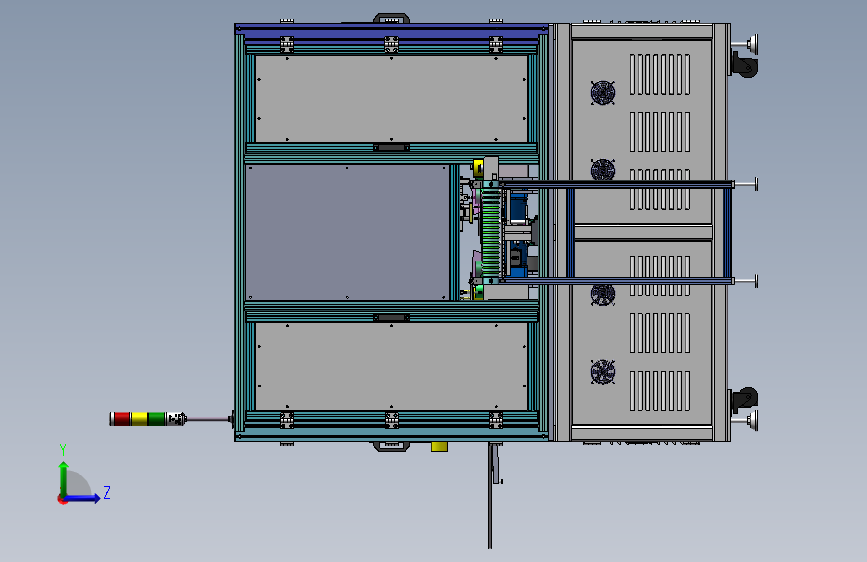Select the dark blue-gray center panel
Image resolution: width=867 pixels, height=562 pixels.
coord(347,232)
